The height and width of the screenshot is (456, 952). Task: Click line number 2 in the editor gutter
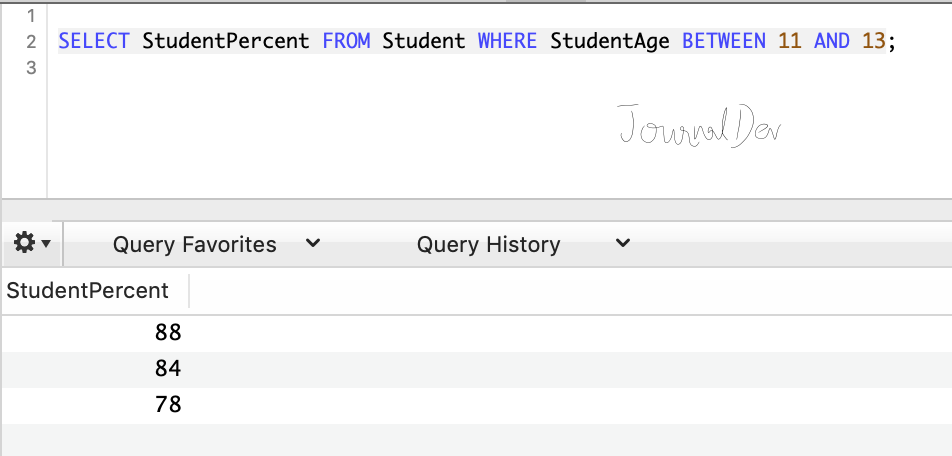click(x=30, y=42)
